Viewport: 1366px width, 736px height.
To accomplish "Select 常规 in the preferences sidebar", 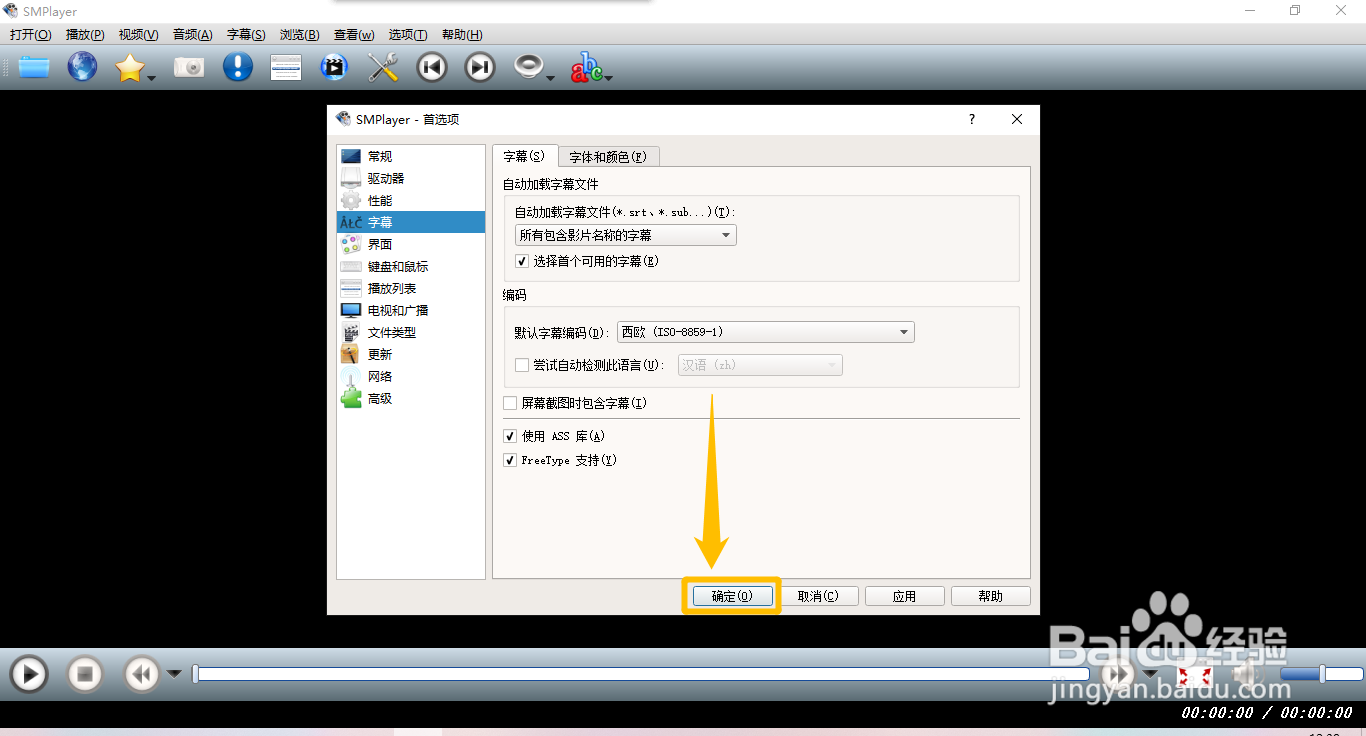I will click(x=411, y=156).
